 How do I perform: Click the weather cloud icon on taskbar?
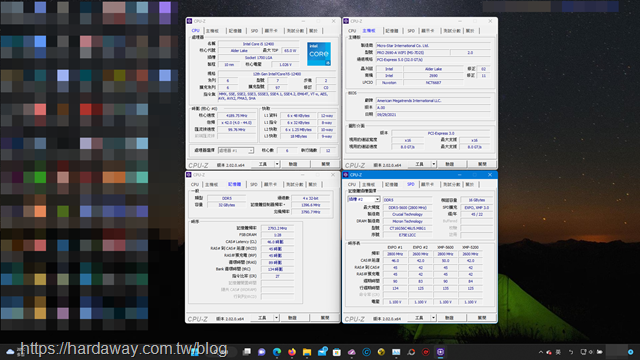tap(10, 351)
